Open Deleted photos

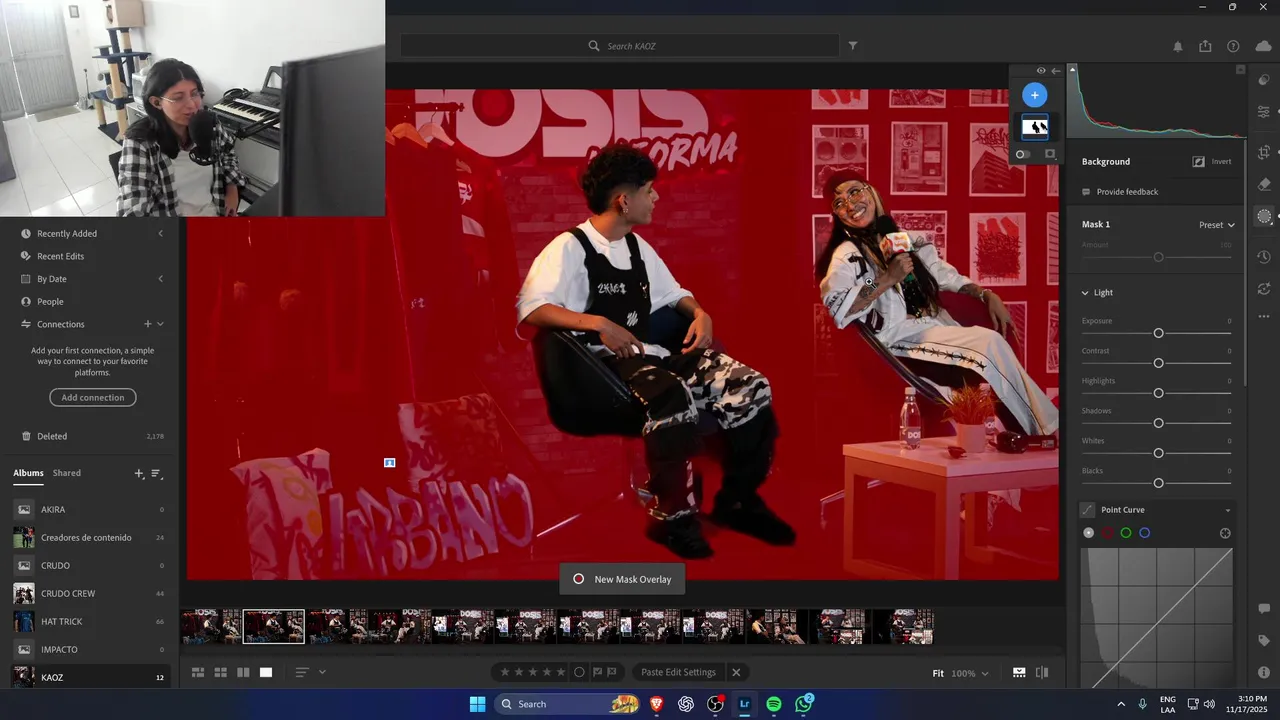coord(52,436)
